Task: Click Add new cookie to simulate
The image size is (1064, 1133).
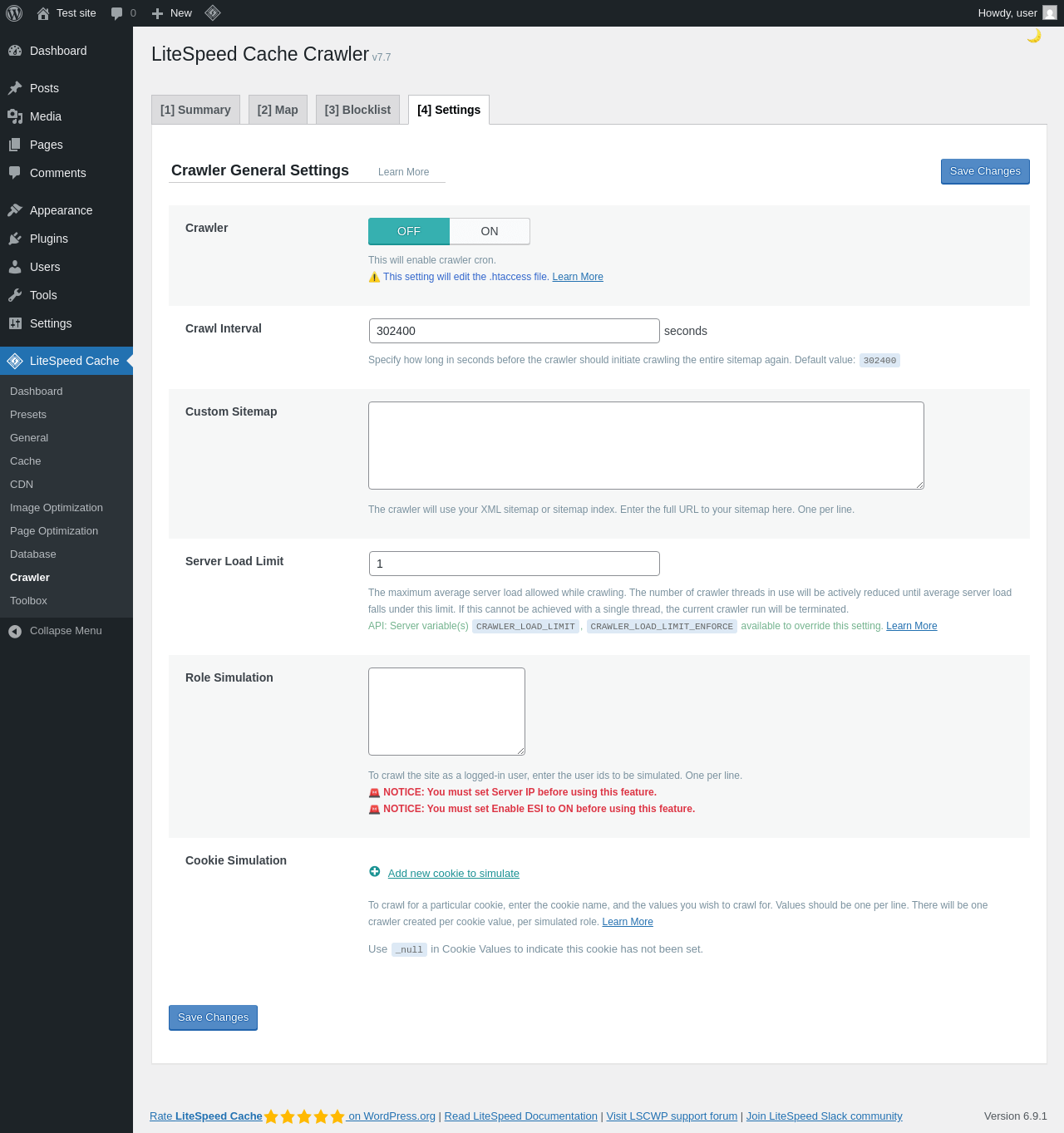Action: click(454, 873)
